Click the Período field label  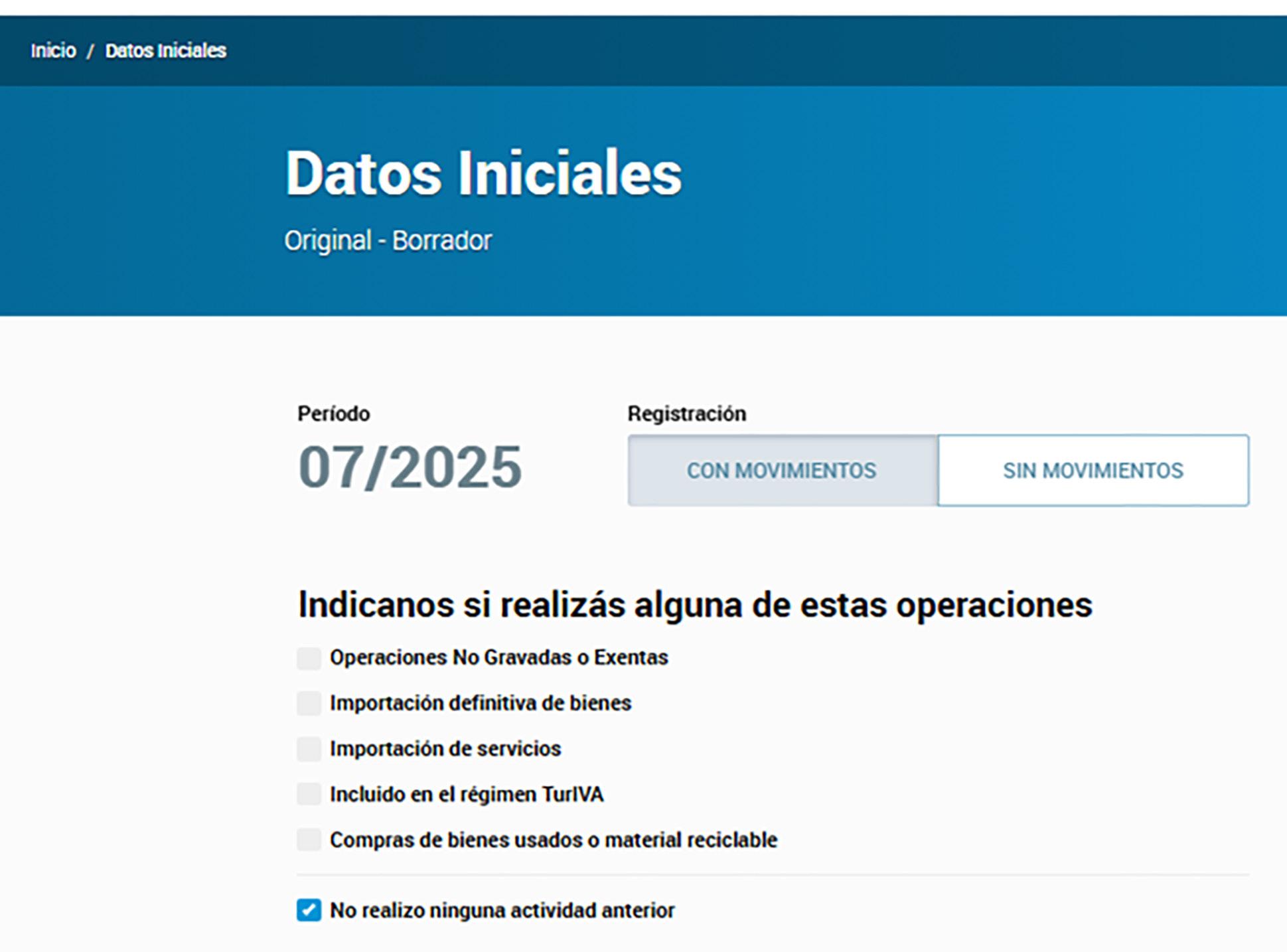pyautogui.click(x=333, y=414)
